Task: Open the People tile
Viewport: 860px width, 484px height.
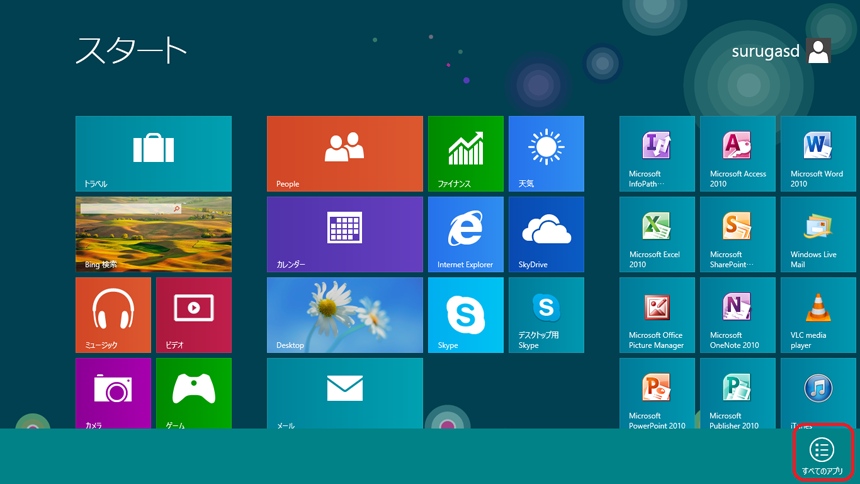Action: [345, 154]
